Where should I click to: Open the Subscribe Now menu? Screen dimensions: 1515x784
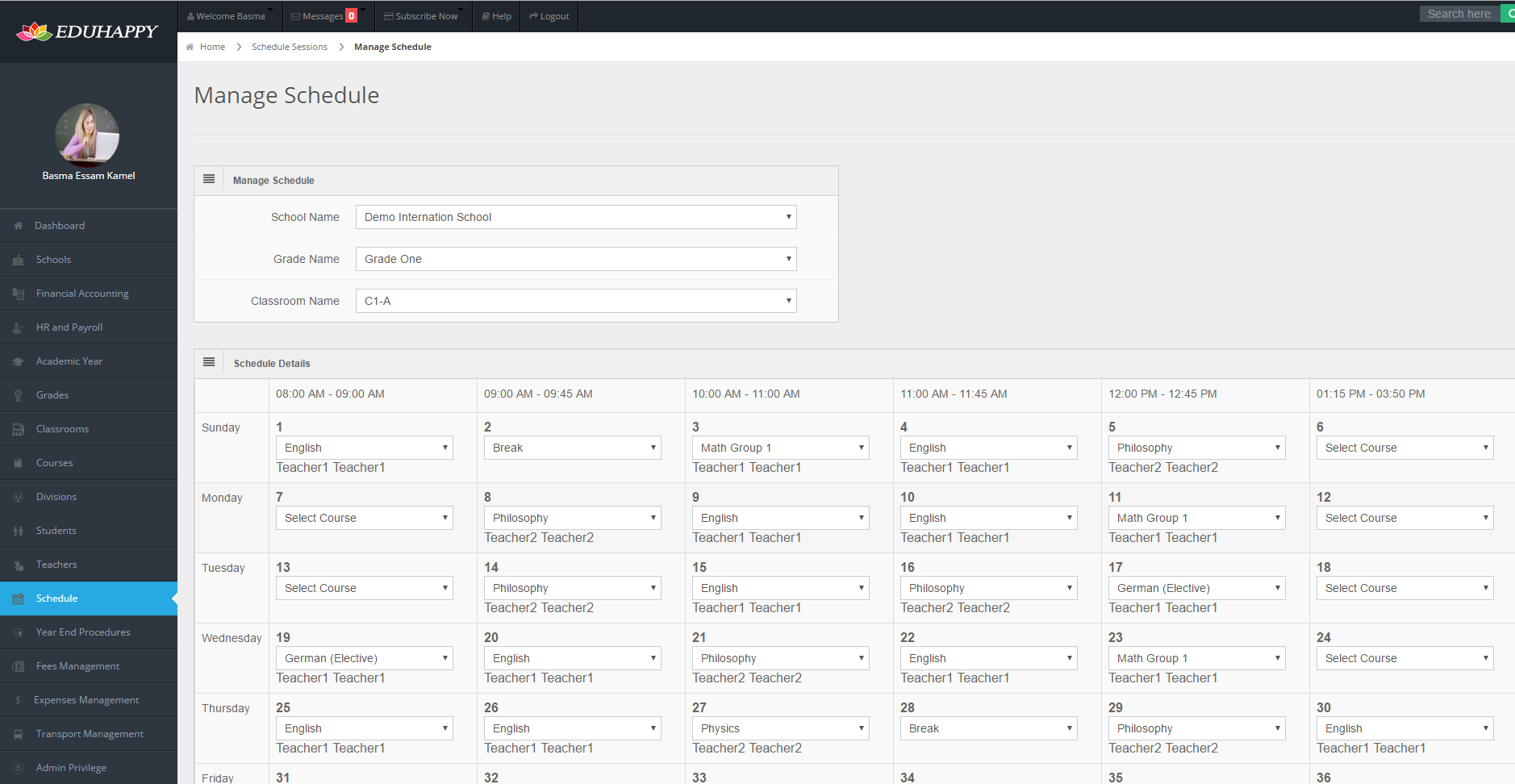424,16
